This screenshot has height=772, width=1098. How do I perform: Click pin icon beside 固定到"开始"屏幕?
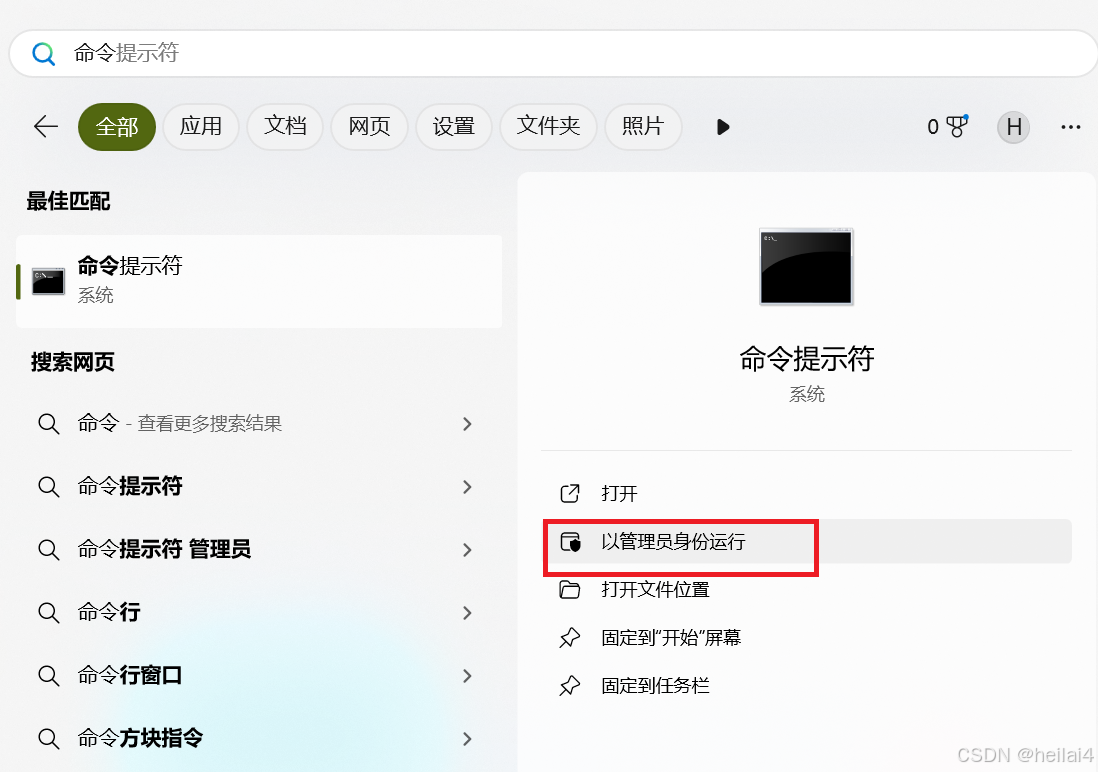tap(570, 637)
